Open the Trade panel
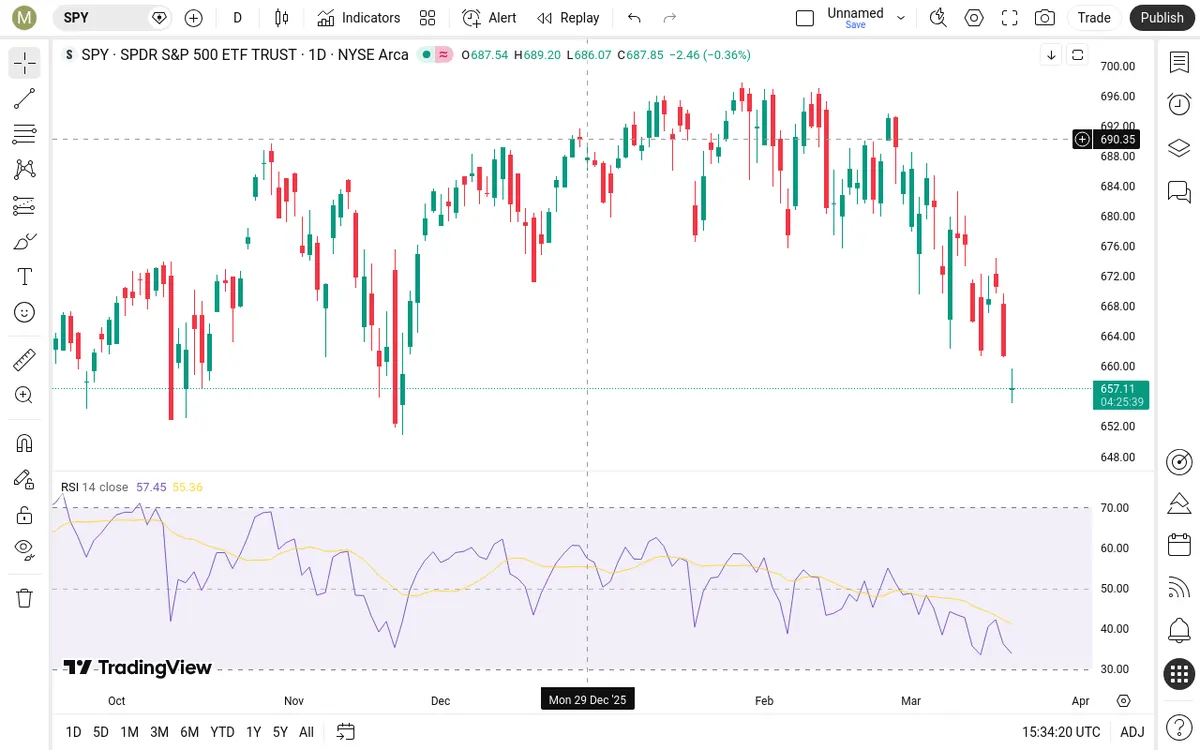 click(x=1094, y=17)
